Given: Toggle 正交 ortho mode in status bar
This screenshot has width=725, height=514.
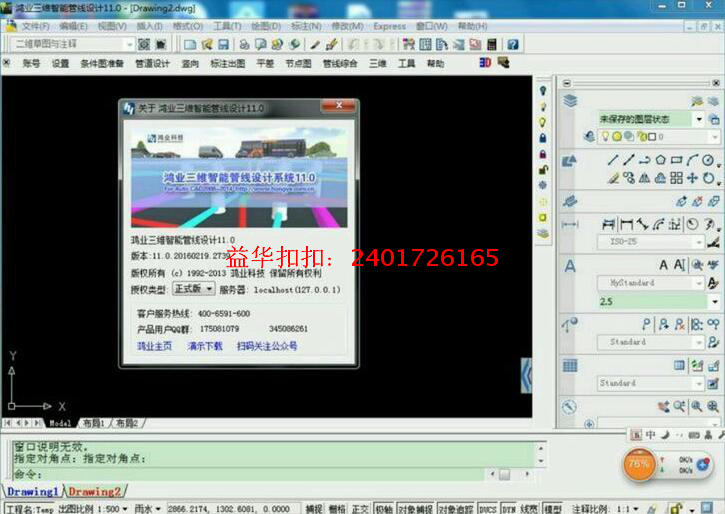Looking at the screenshot, I should [x=360, y=508].
